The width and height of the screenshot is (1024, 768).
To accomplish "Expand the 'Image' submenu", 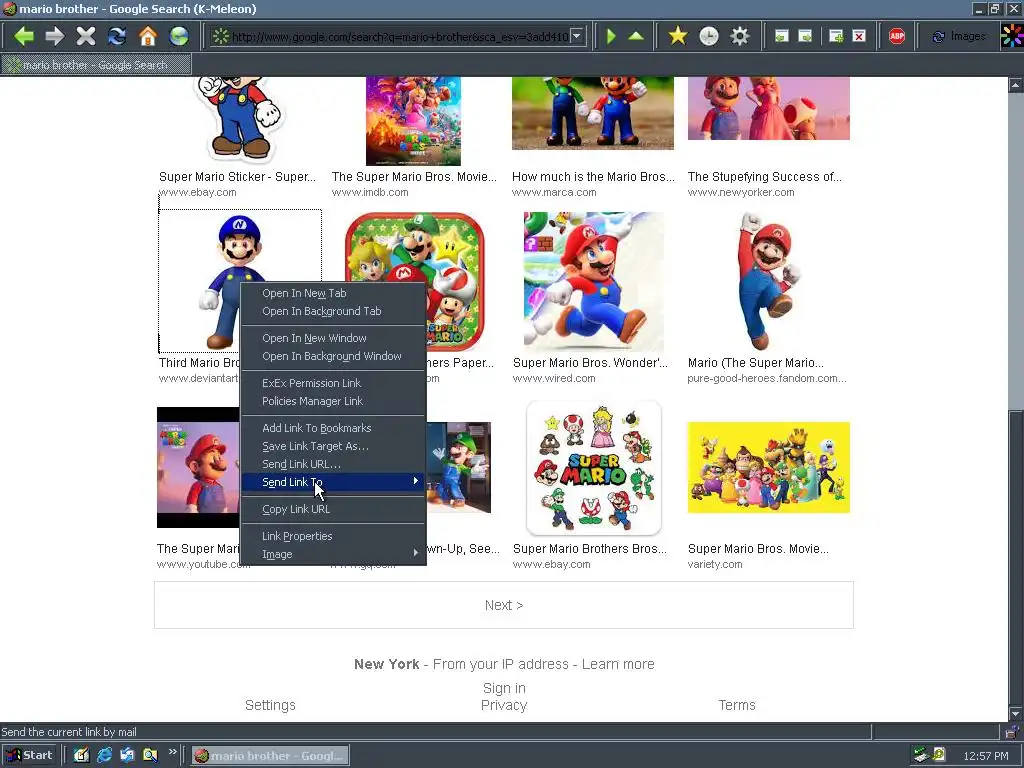I will tap(334, 554).
